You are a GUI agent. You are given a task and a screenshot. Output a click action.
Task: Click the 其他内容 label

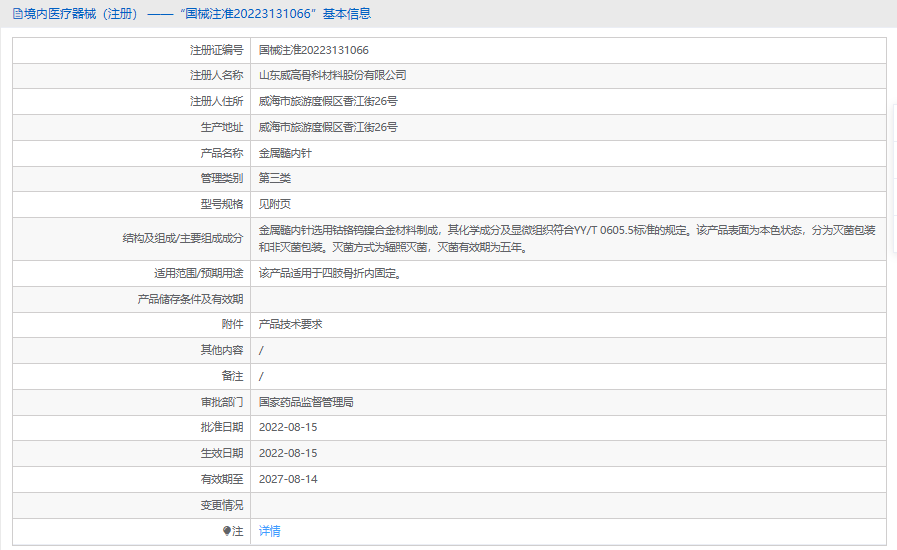[222, 350]
